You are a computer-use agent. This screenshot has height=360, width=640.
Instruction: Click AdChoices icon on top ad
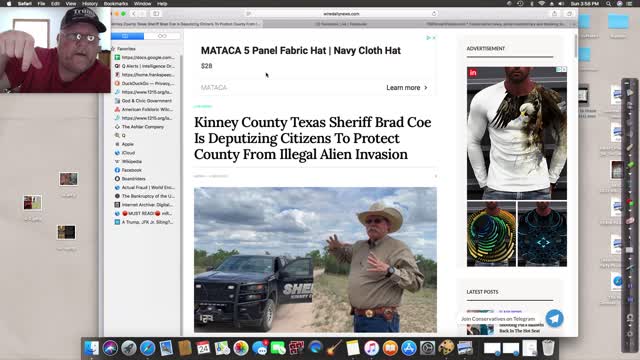429,38
